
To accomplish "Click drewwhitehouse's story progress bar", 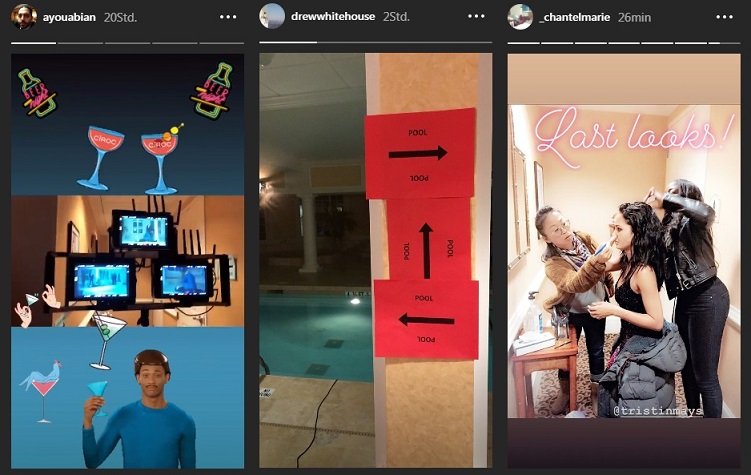I will [376, 43].
